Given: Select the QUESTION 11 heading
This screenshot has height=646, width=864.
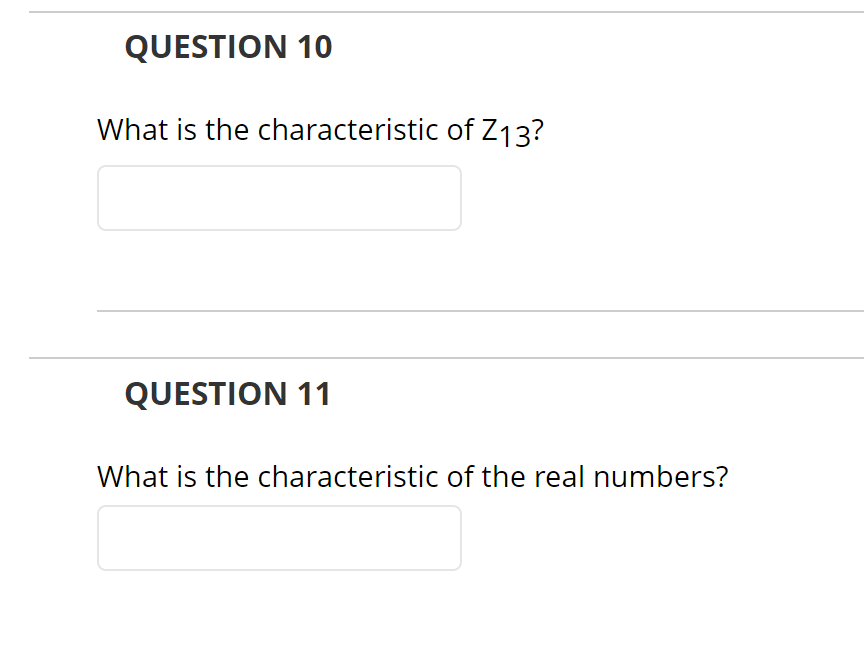Looking at the screenshot, I should coord(228,393).
